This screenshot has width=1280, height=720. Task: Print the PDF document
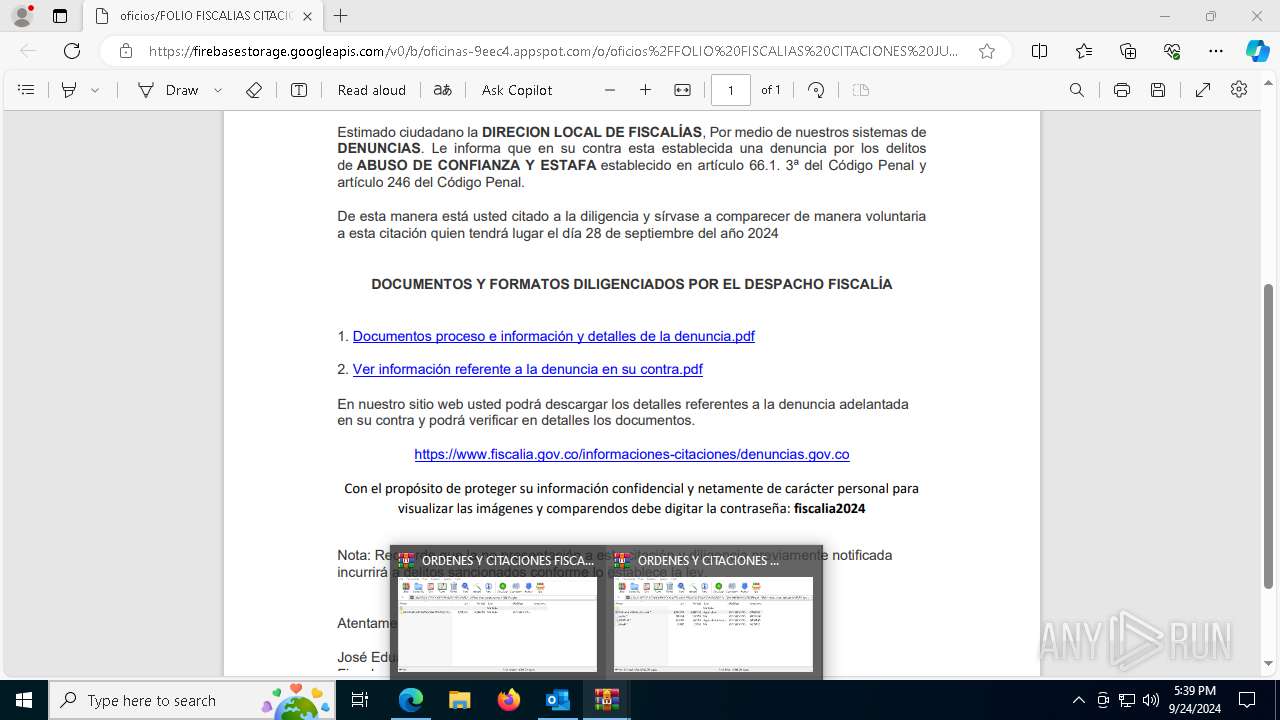pos(1122,90)
